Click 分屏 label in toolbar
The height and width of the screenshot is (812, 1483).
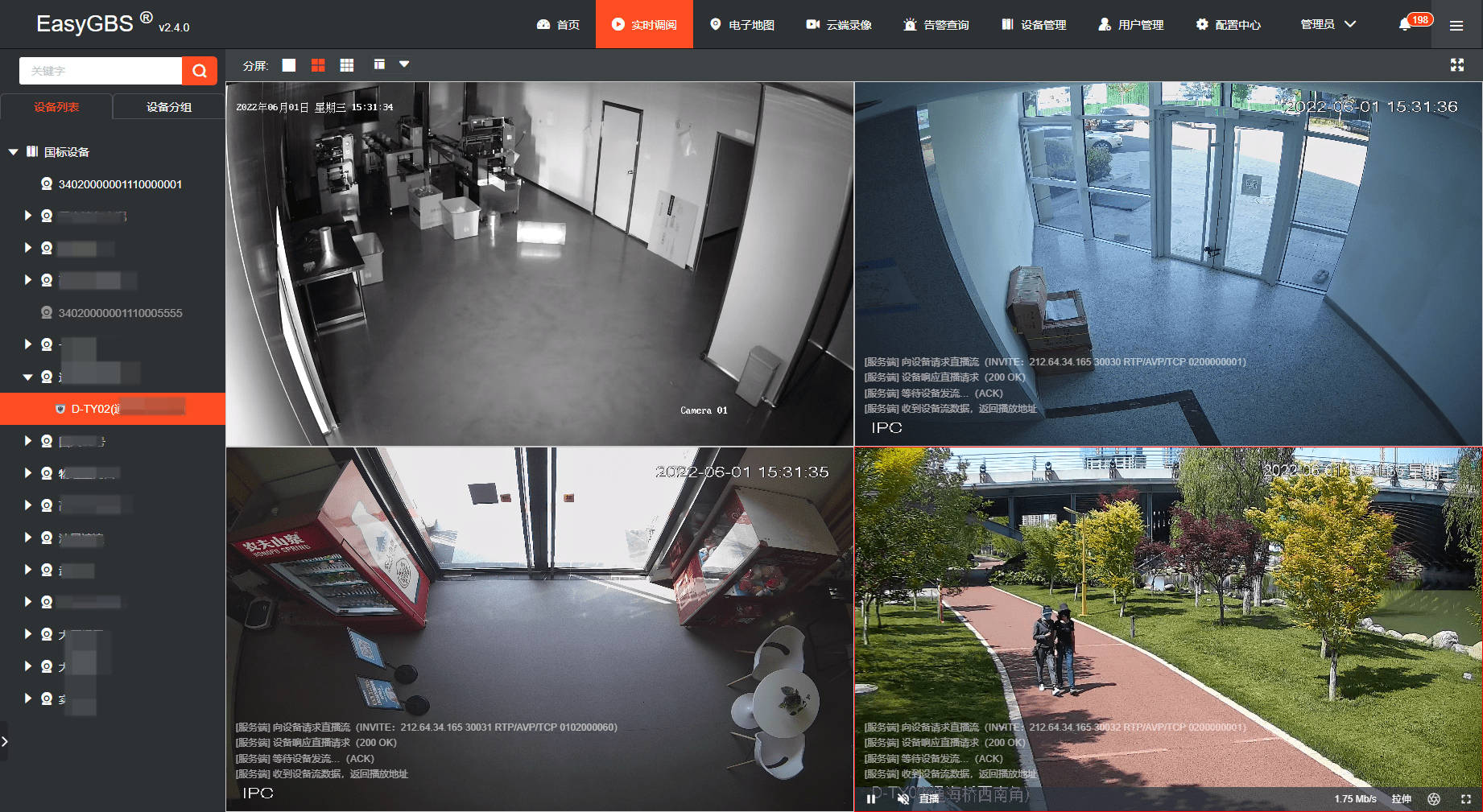click(x=255, y=65)
